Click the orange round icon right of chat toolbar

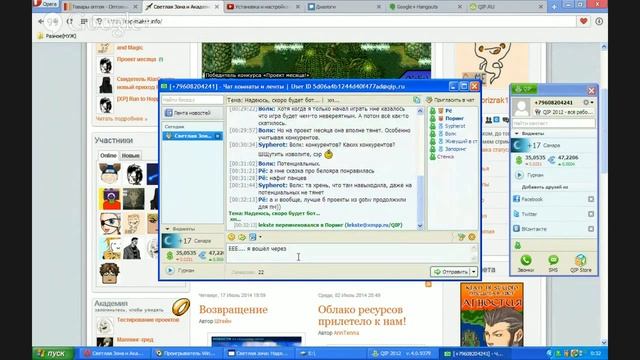tap(472, 237)
